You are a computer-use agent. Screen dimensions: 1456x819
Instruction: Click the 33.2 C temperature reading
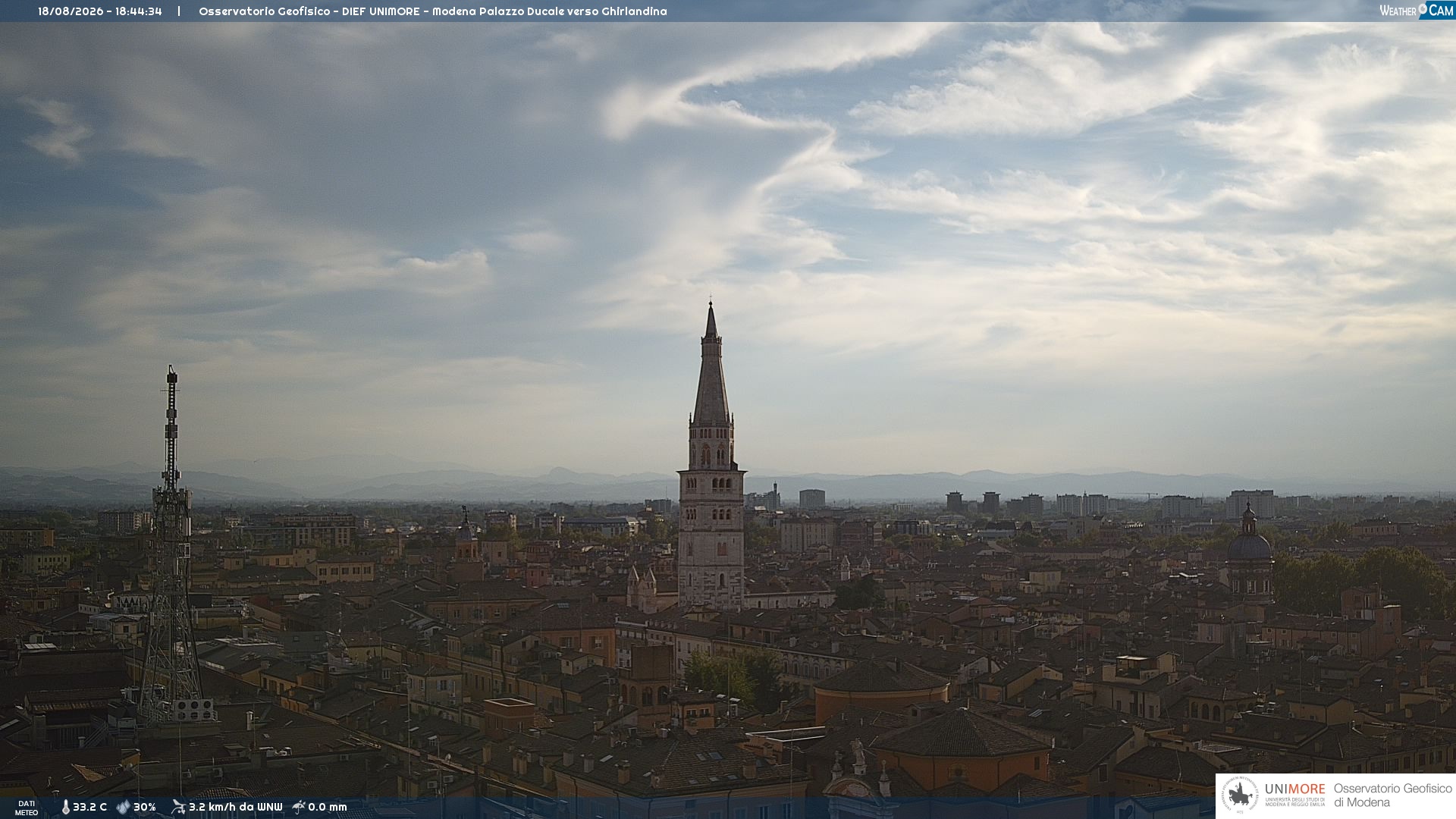tap(89, 808)
